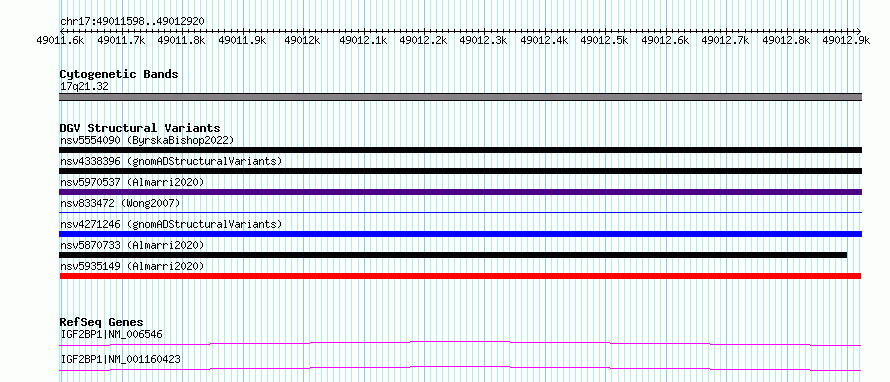Open variant nsv5870733 (Almarri2020) label
The height and width of the screenshot is (382, 890).
point(132,245)
